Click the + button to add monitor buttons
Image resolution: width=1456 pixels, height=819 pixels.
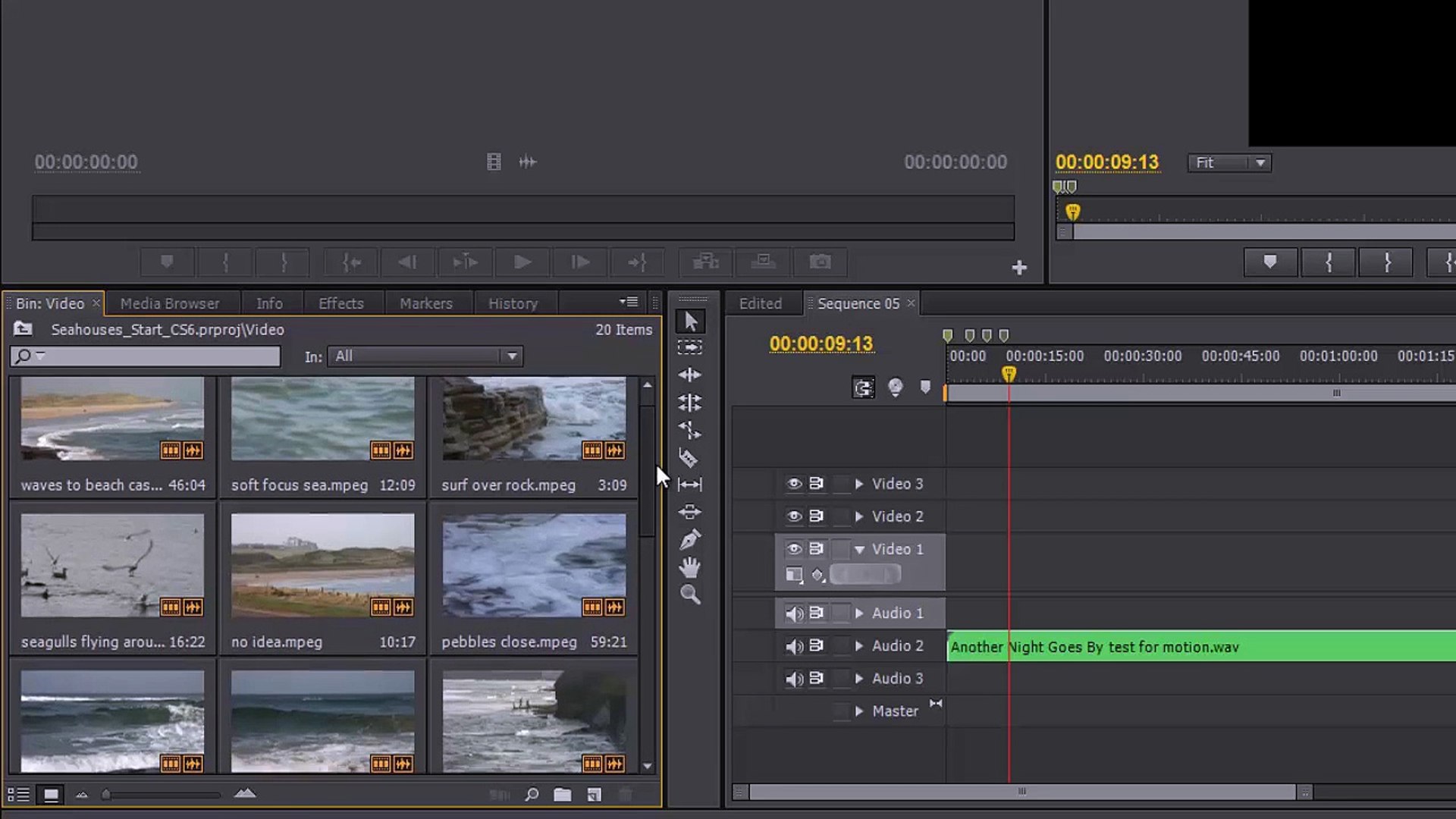(1019, 267)
